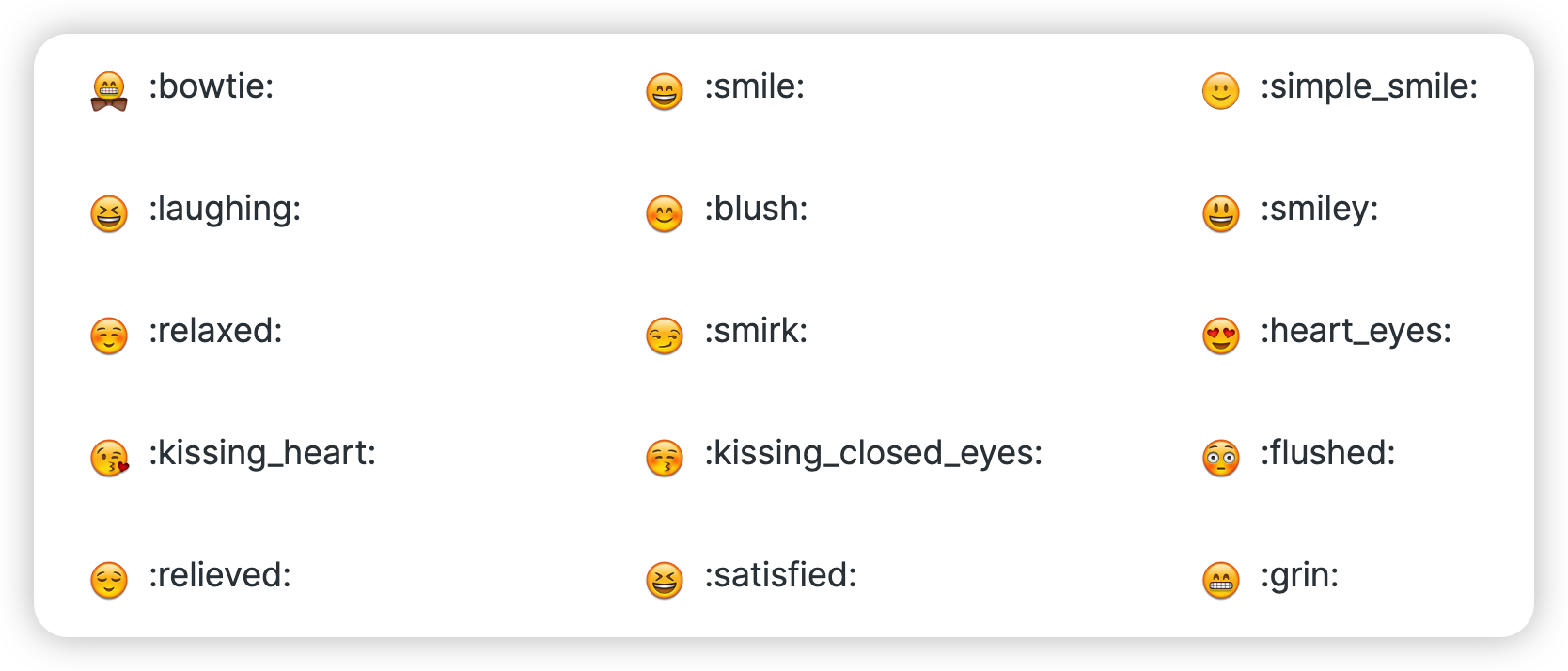Choose the laughing emoji icon
The image size is (1568, 671).
coord(109,213)
